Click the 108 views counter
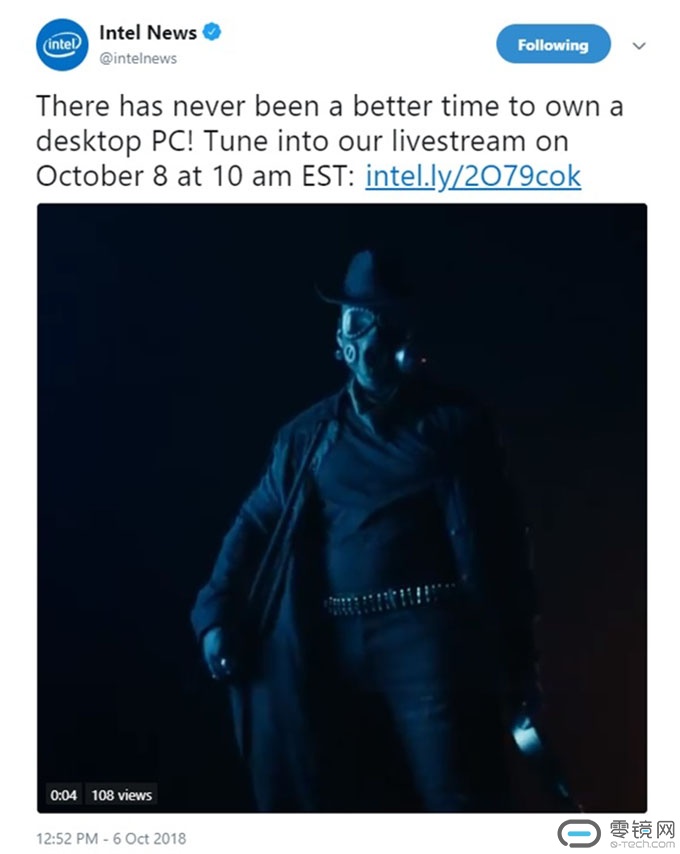 (121, 795)
